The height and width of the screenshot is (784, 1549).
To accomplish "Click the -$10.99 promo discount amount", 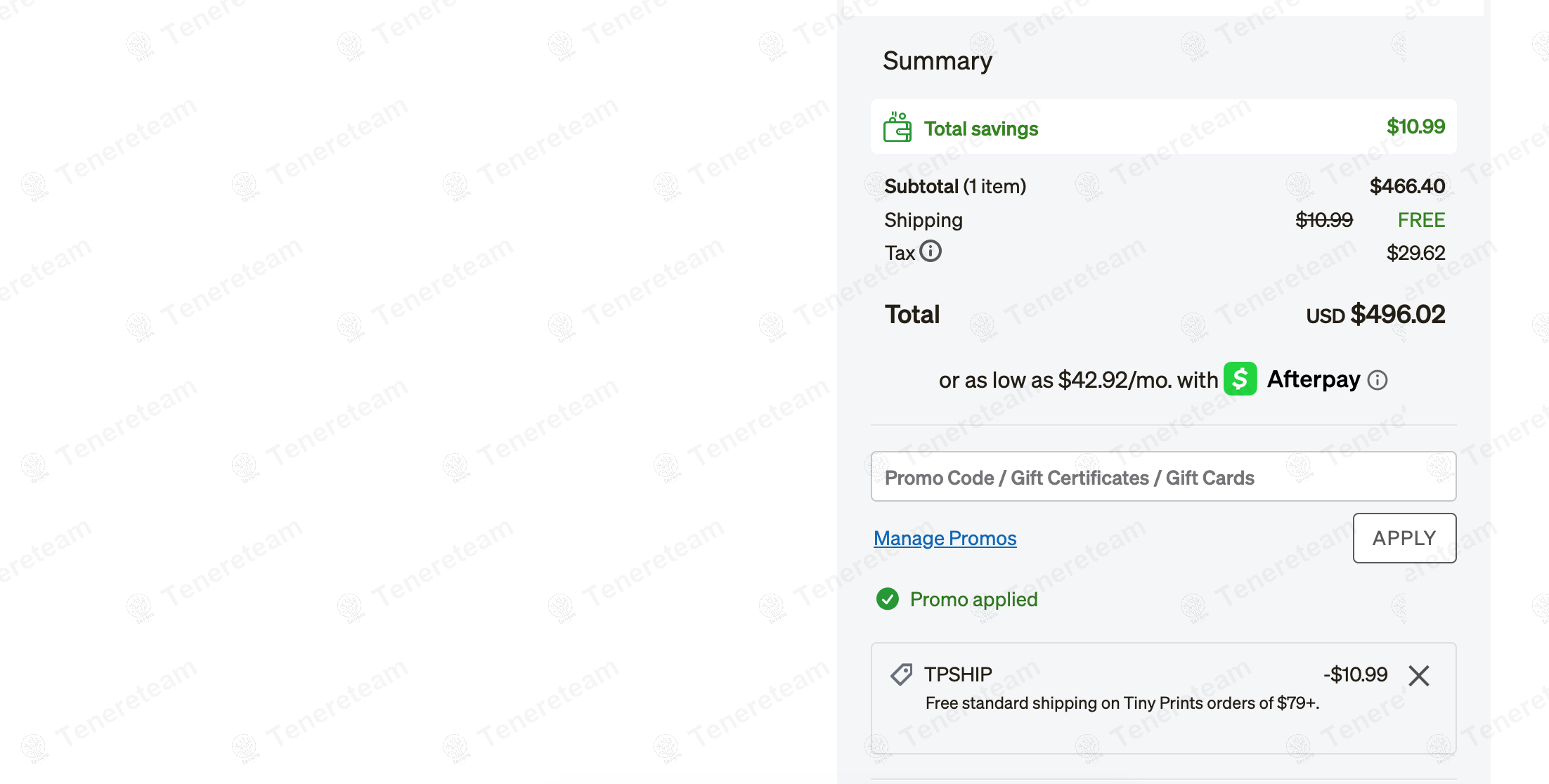I will click(x=1355, y=674).
